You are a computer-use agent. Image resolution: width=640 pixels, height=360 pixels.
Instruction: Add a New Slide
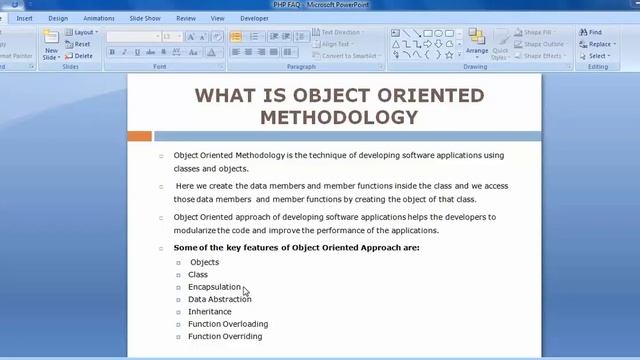pyautogui.click(x=51, y=45)
